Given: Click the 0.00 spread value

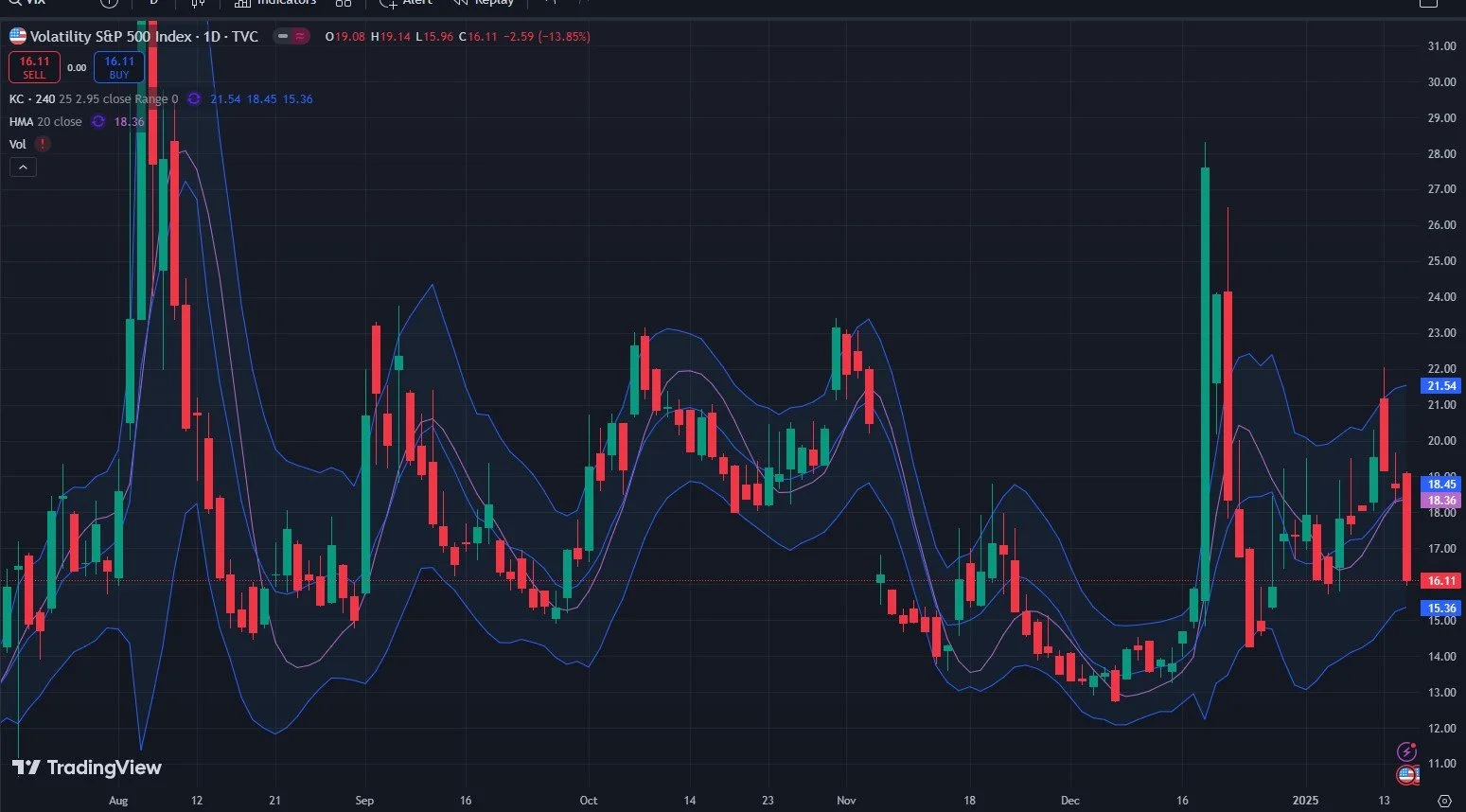Looking at the screenshot, I should click(77, 68).
